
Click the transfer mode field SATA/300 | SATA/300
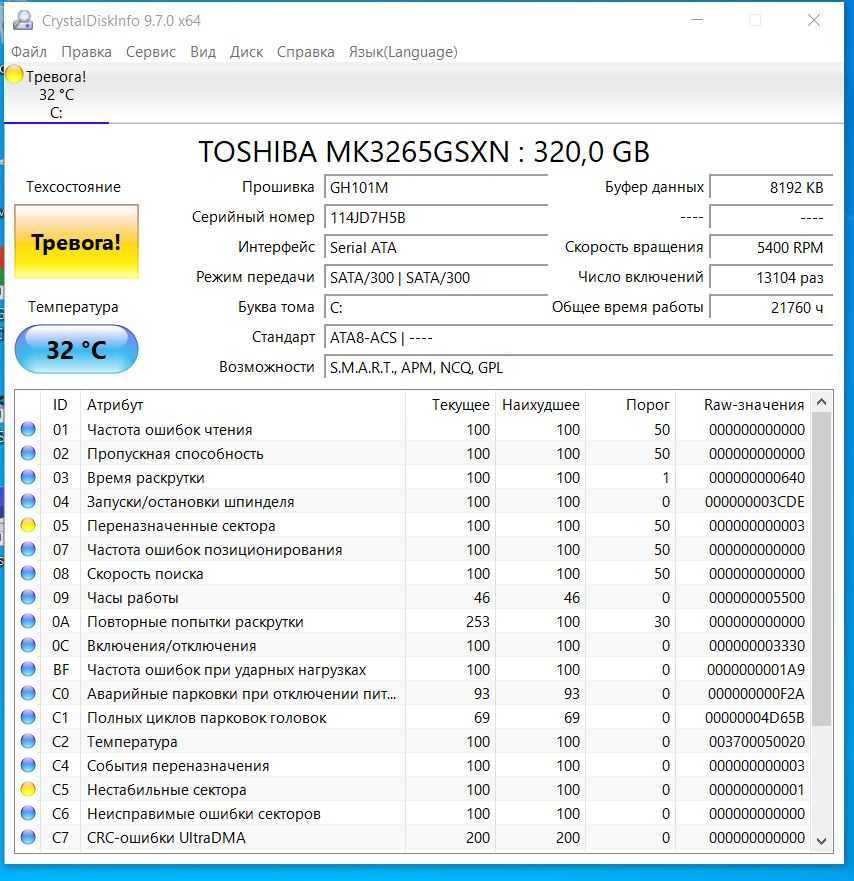coord(436,278)
